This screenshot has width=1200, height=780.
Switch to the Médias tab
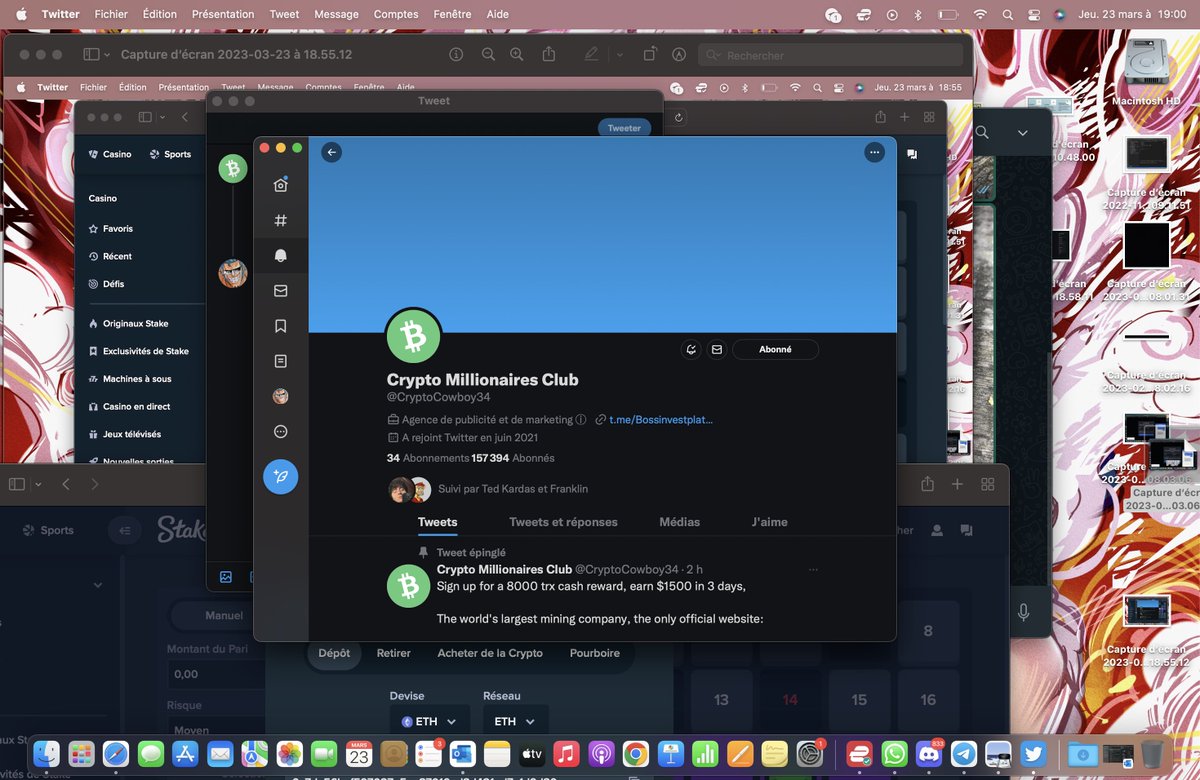point(680,522)
